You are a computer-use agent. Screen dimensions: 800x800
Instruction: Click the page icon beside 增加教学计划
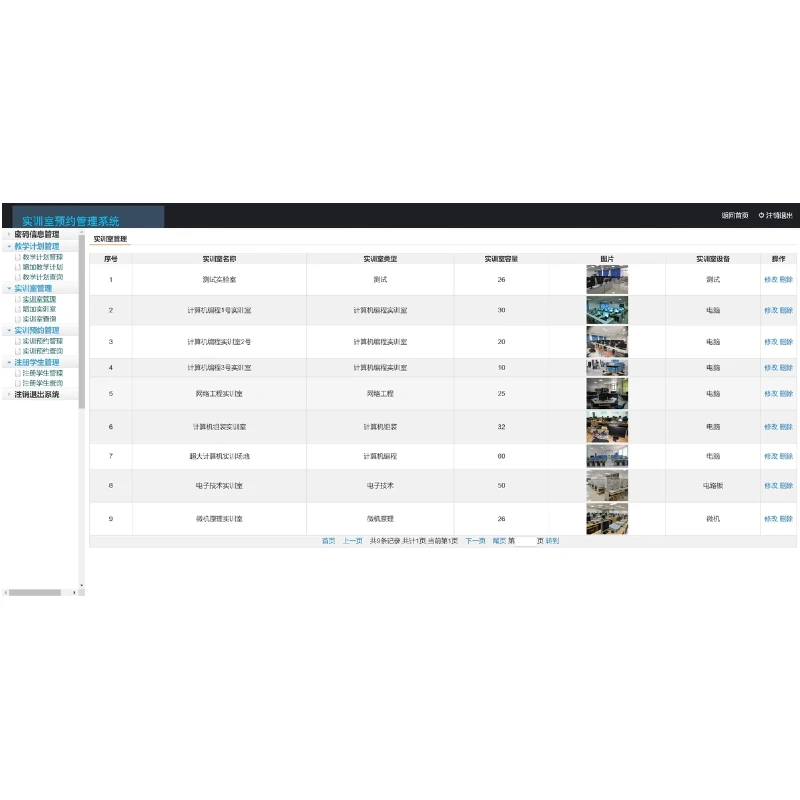[x=18, y=267]
